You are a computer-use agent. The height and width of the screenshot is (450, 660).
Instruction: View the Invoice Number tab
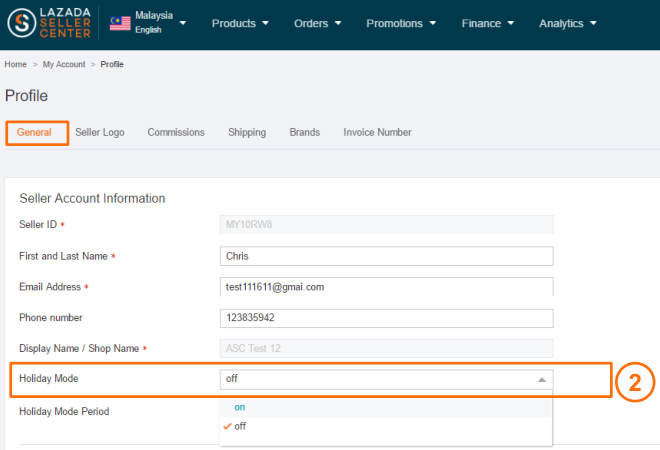(x=377, y=132)
